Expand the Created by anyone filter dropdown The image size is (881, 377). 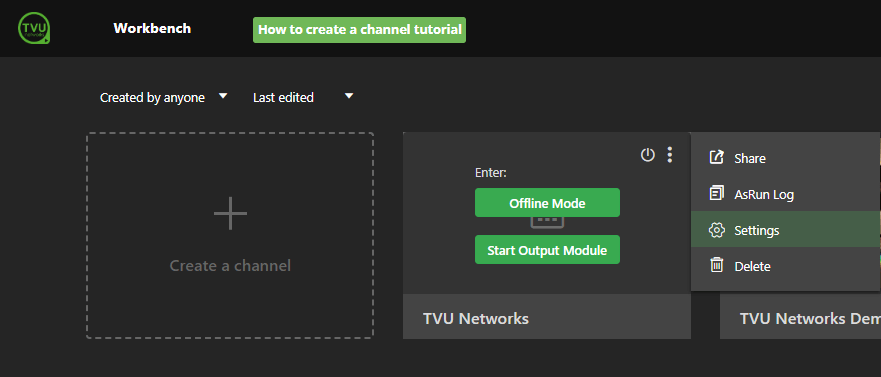[164, 98]
